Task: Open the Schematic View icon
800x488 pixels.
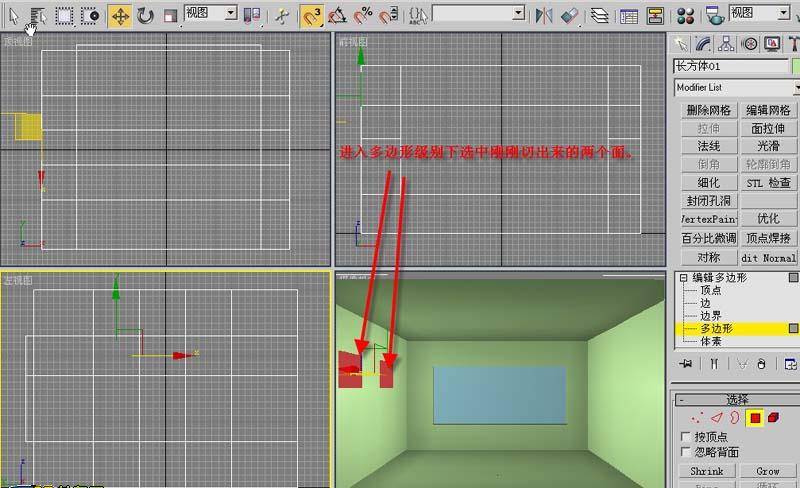Action: point(655,16)
